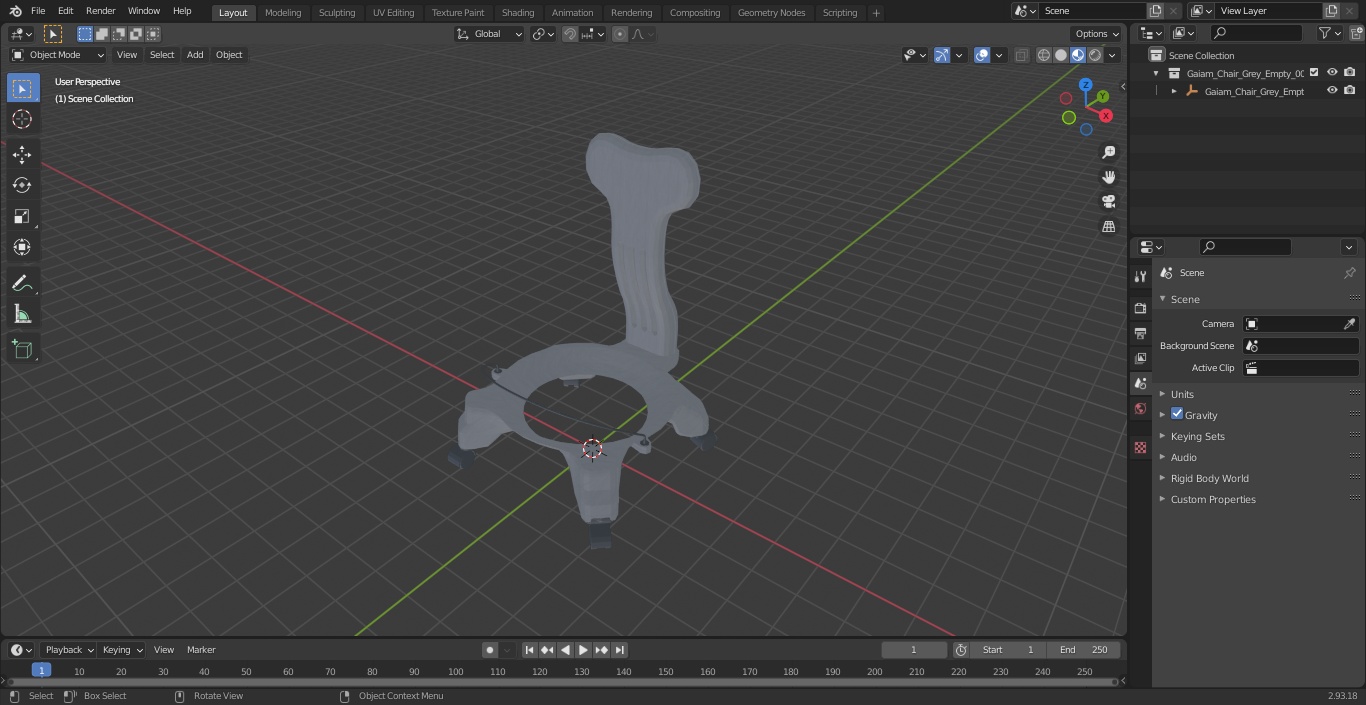The image size is (1366, 705).
Task: Click the new scene copy icon
Action: click(x=1155, y=11)
